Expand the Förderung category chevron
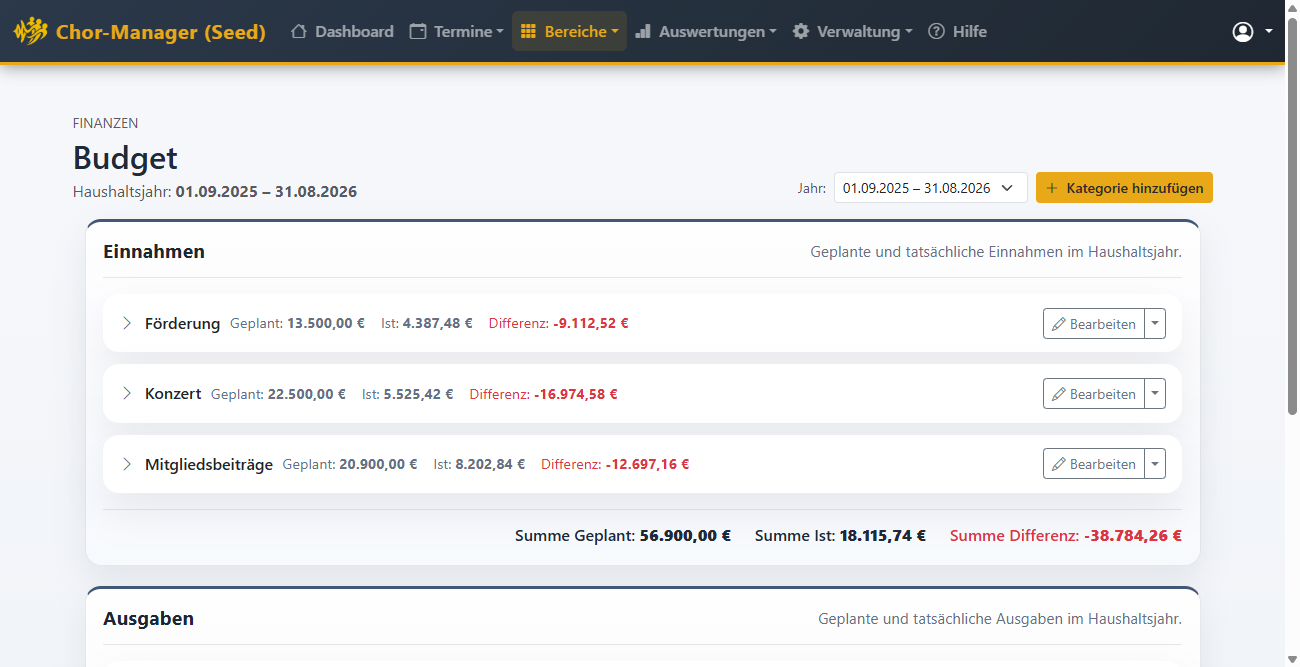Screen dimensions: 1300x667 point(127,323)
